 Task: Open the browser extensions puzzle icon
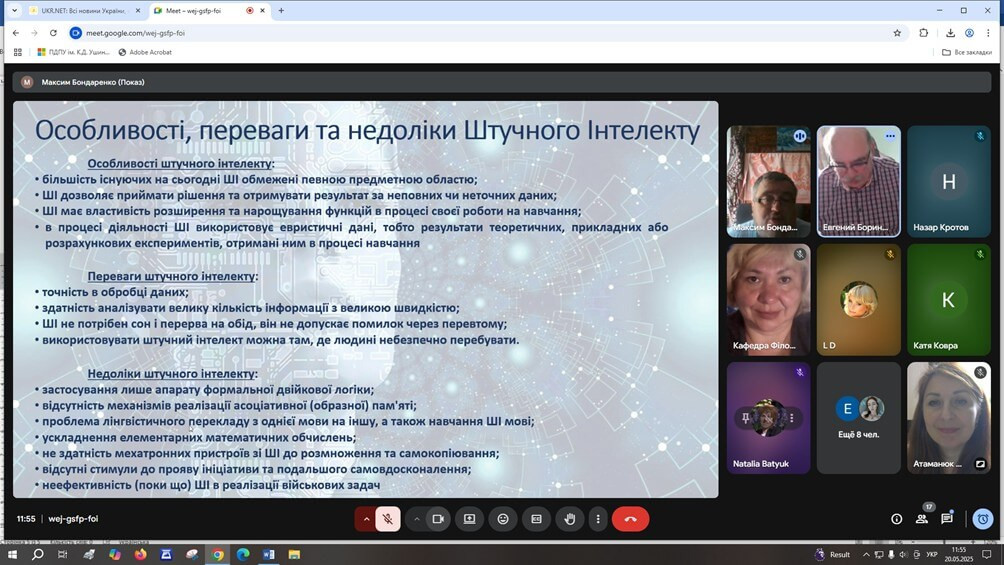(x=923, y=33)
